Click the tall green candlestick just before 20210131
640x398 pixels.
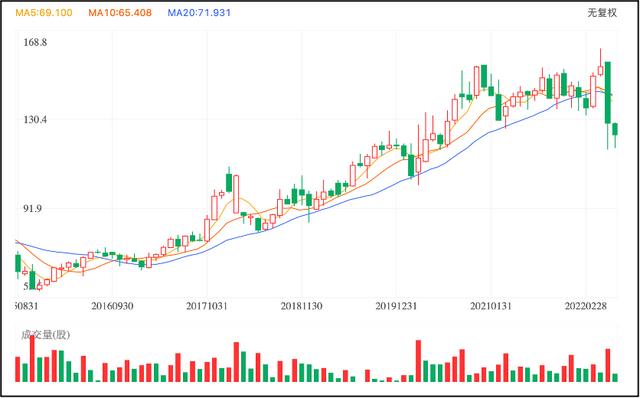(x=484, y=76)
